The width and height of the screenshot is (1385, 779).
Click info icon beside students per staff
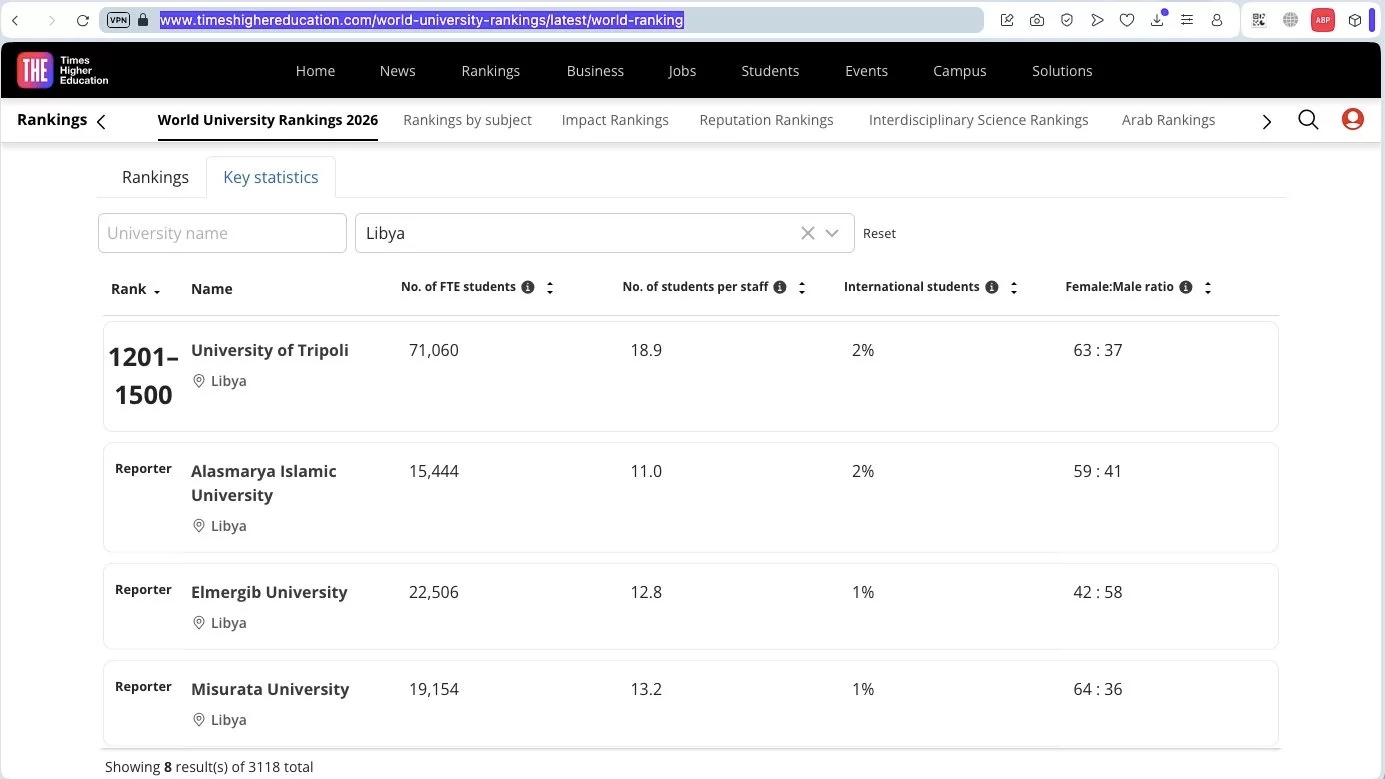pos(780,287)
